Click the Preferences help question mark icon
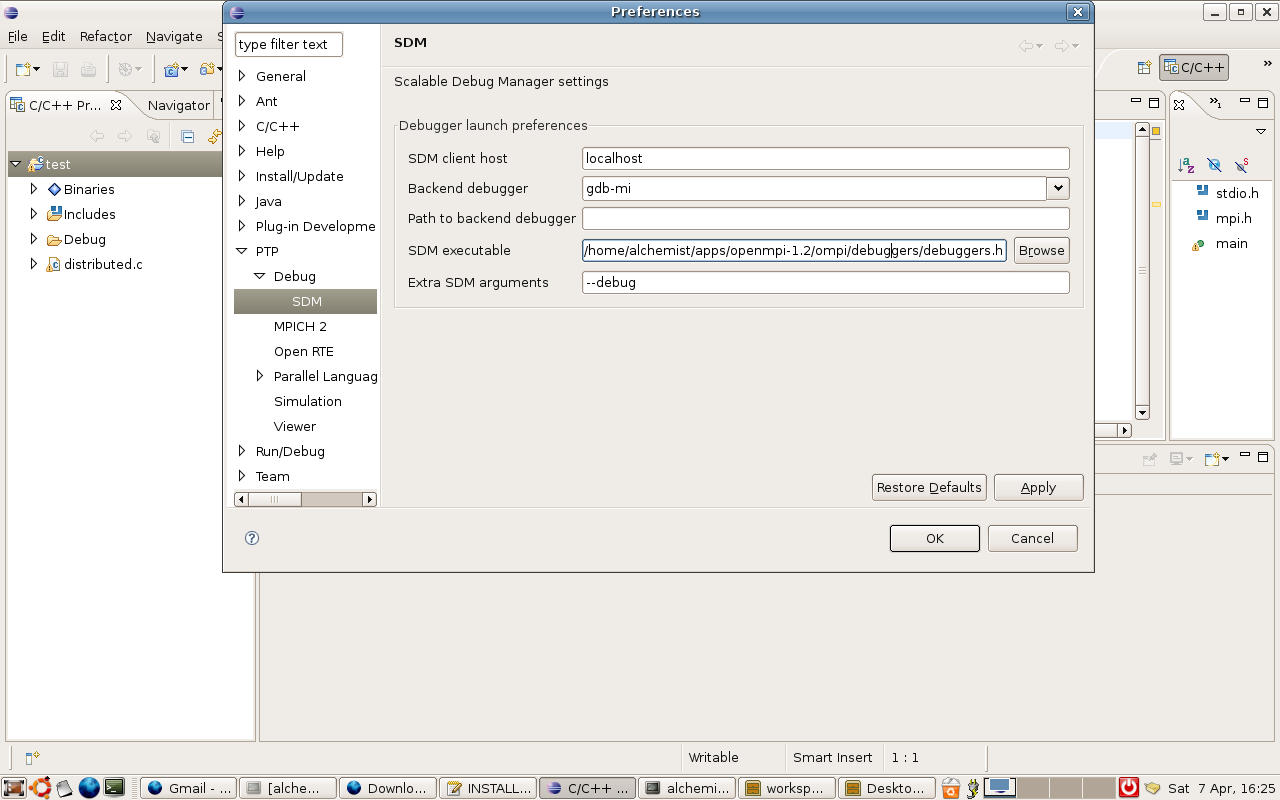The image size is (1280, 800). [x=252, y=538]
